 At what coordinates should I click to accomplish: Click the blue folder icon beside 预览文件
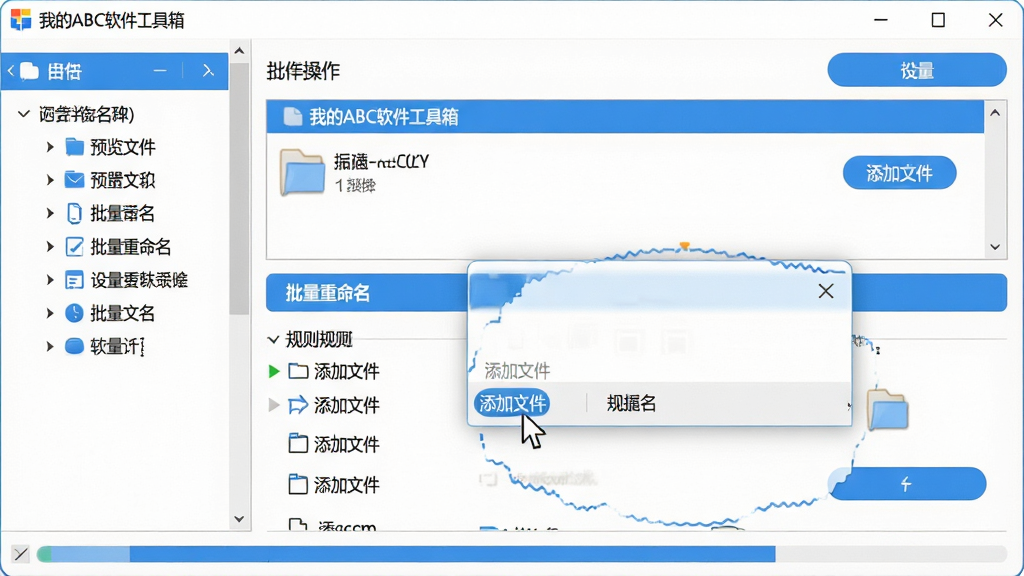point(74,147)
